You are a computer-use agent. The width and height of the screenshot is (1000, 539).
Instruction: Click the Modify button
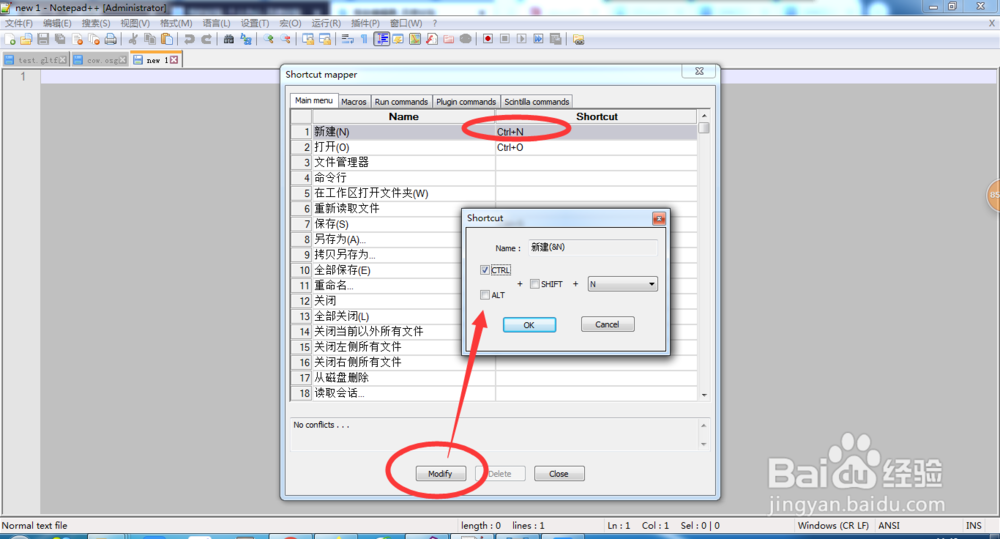440,474
